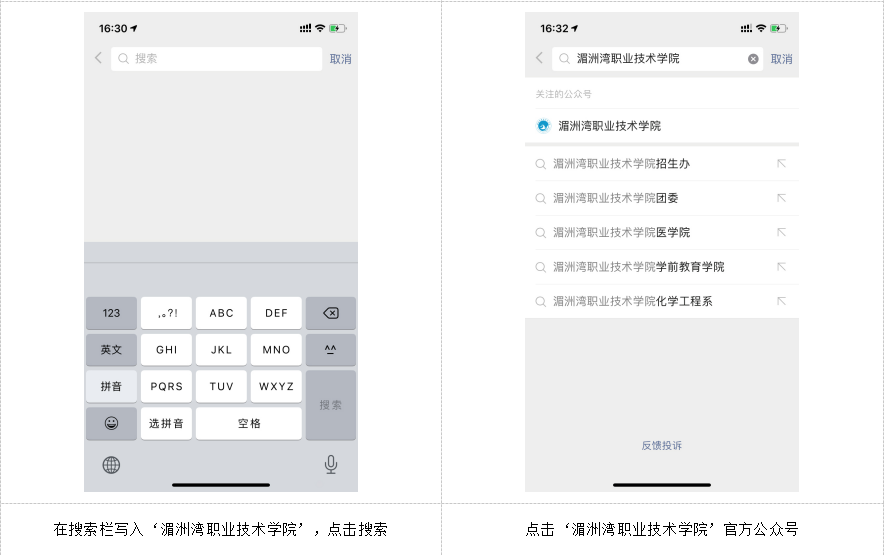Click 取消 on the right phone screen
The image size is (886, 555).
pos(781,59)
